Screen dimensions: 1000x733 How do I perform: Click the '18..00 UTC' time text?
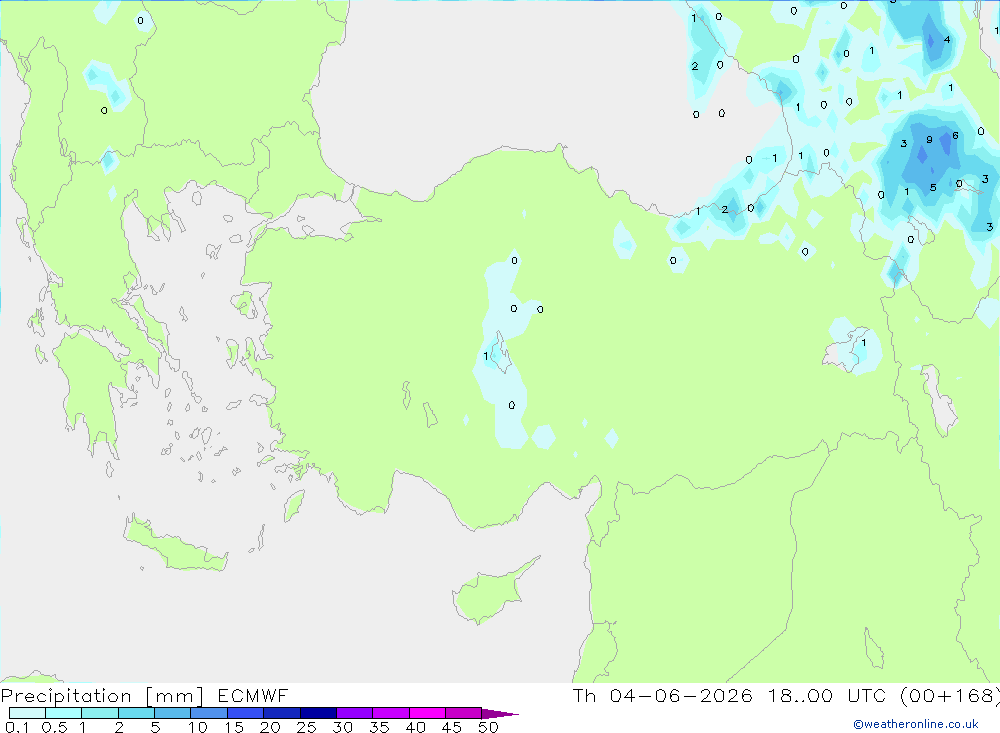[x=827, y=695]
